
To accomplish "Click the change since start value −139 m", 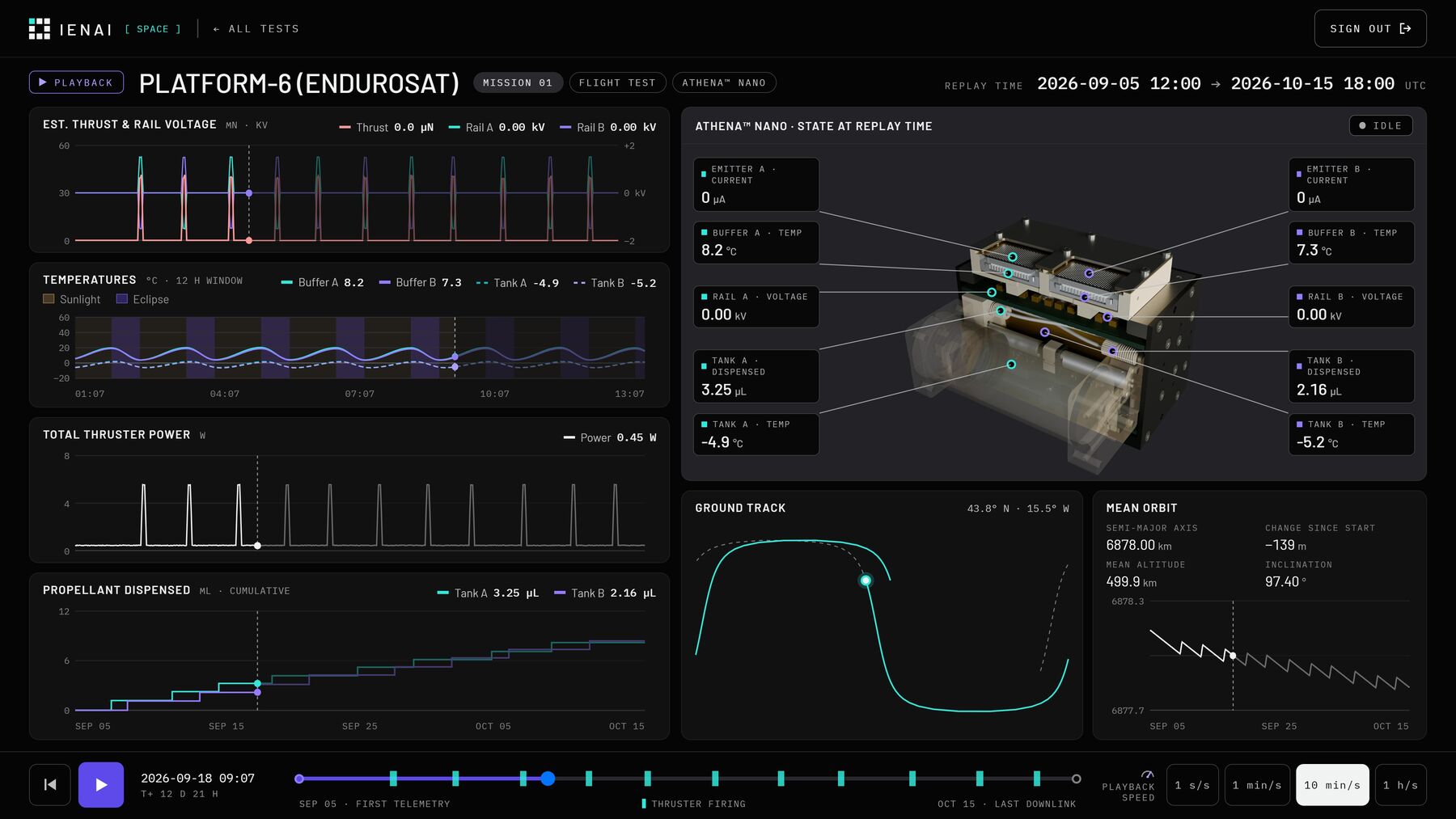I will click(1285, 545).
